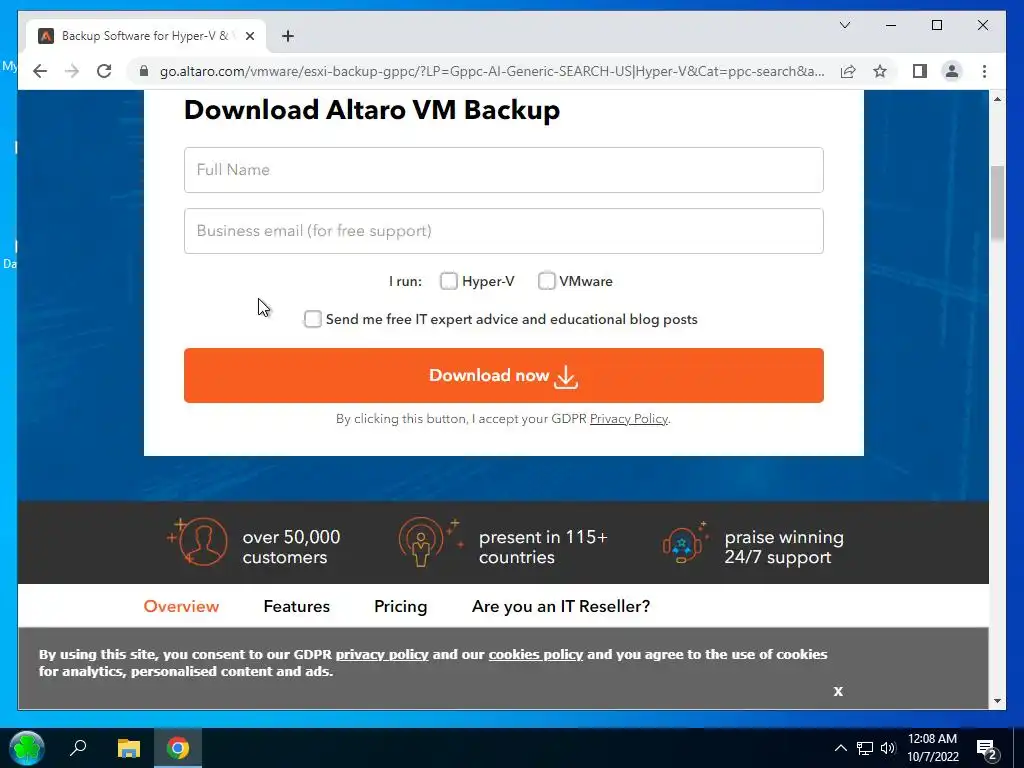Bookmark this page with the star
This screenshot has width=1024, height=768.
point(880,71)
